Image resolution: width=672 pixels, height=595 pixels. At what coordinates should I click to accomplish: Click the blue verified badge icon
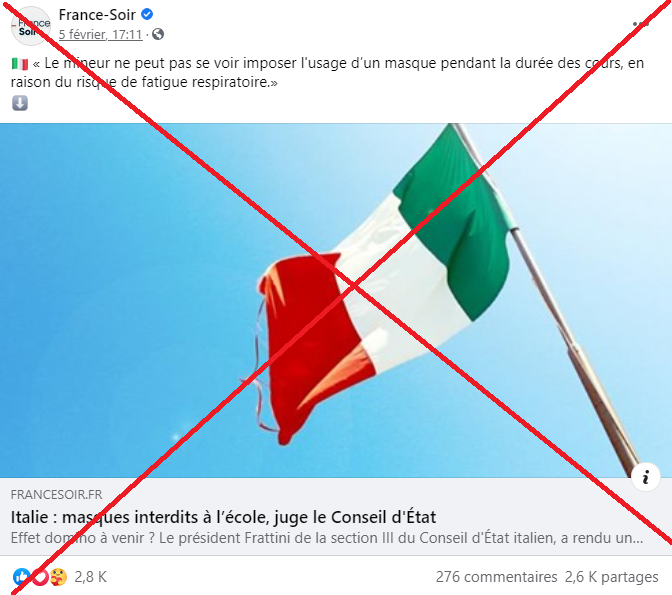tap(147, 15)
